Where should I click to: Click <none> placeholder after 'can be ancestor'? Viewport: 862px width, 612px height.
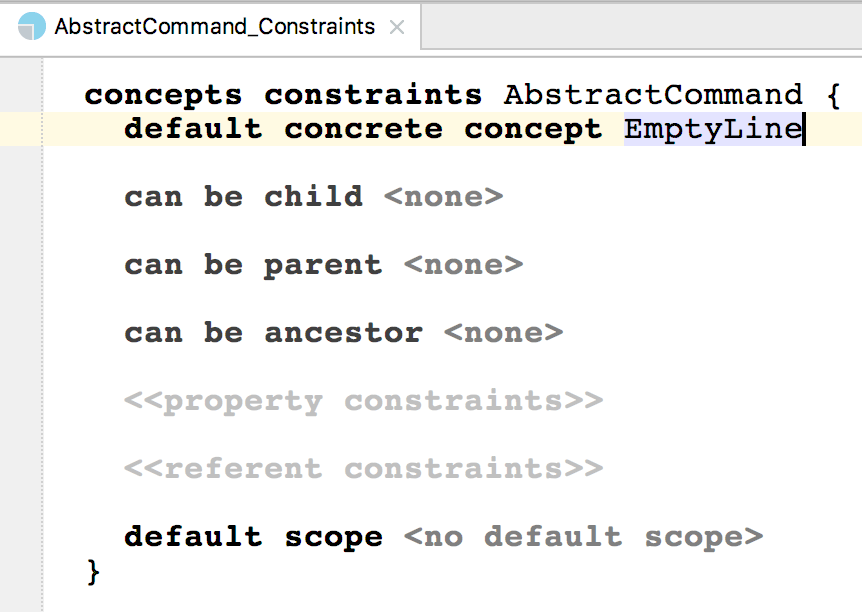pyautogui.click(x=503, y=333)
